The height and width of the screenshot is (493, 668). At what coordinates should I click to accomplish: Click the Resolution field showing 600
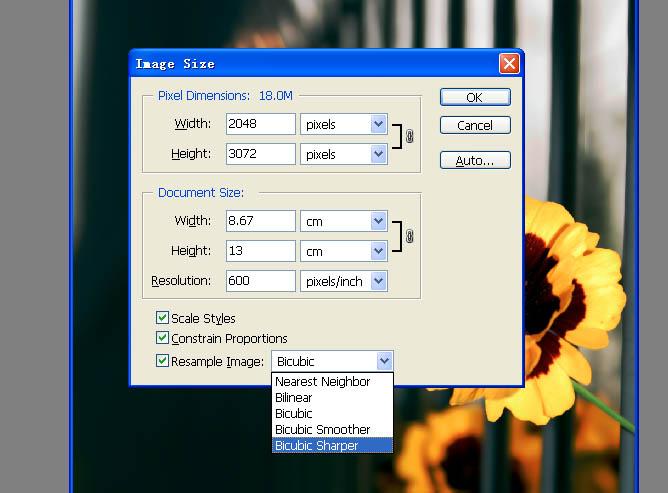click(261, 281)
